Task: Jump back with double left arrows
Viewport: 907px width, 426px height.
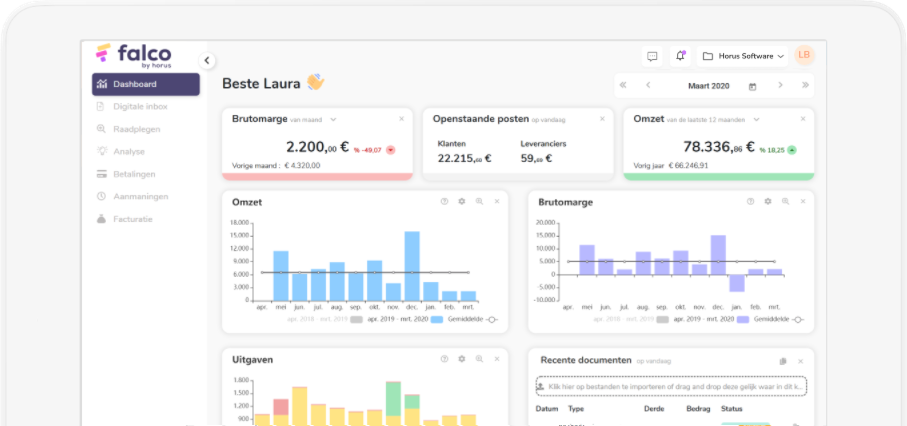Action: click(x=623, y=86)
